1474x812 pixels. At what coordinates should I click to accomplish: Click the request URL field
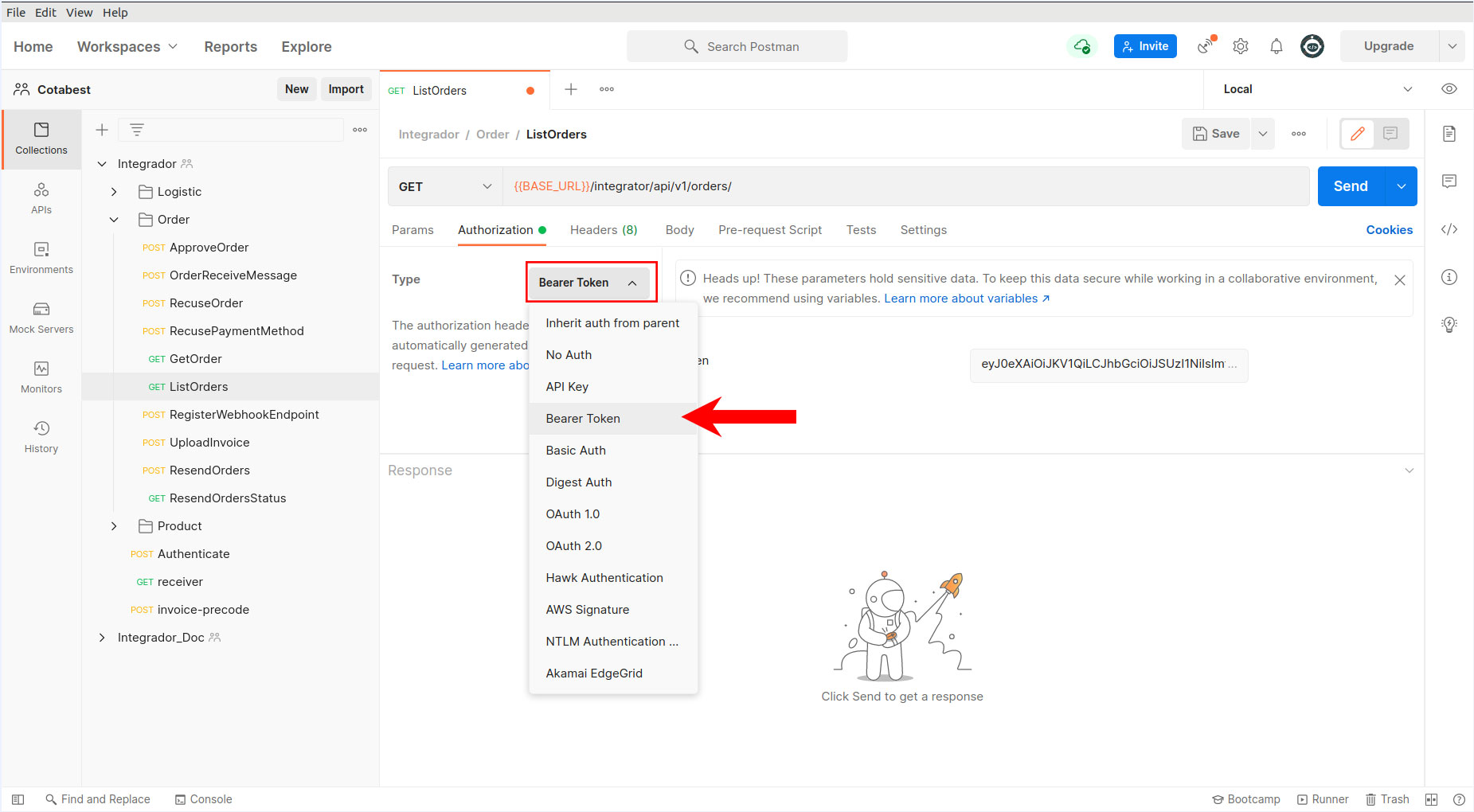point(906,186)
